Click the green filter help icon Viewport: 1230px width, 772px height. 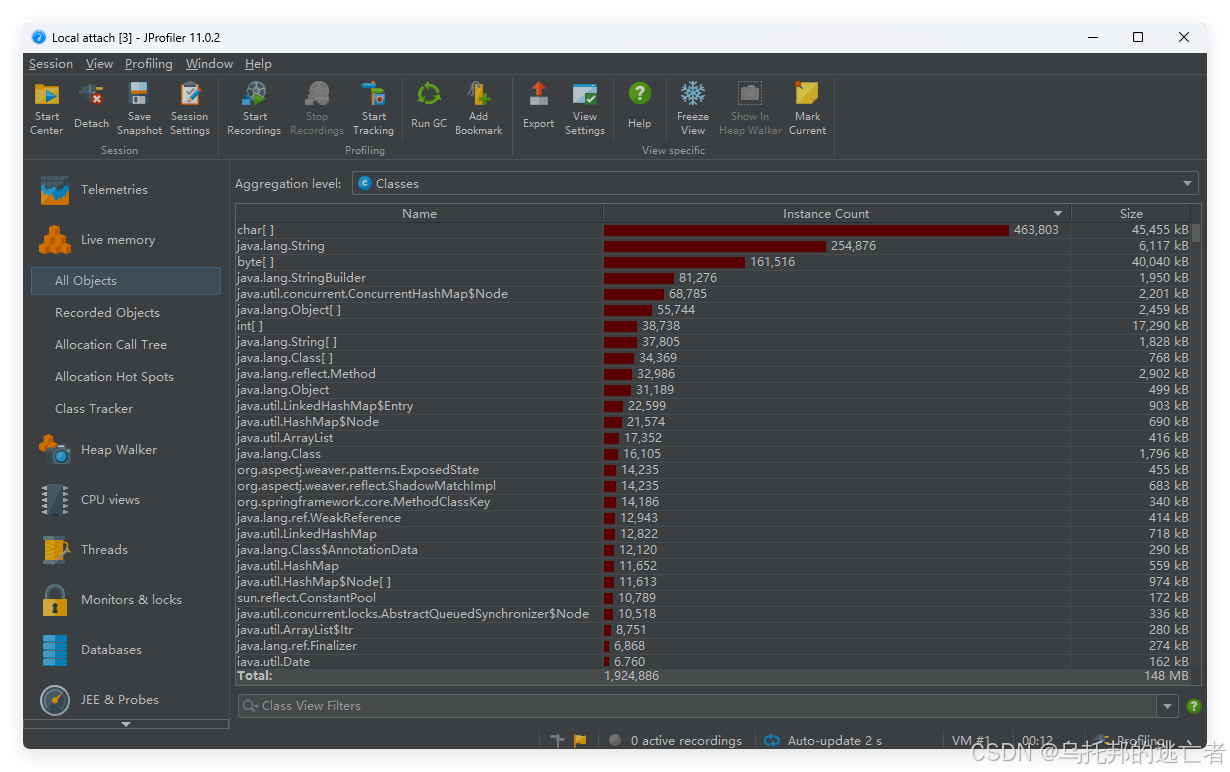tap(1193, 706)
